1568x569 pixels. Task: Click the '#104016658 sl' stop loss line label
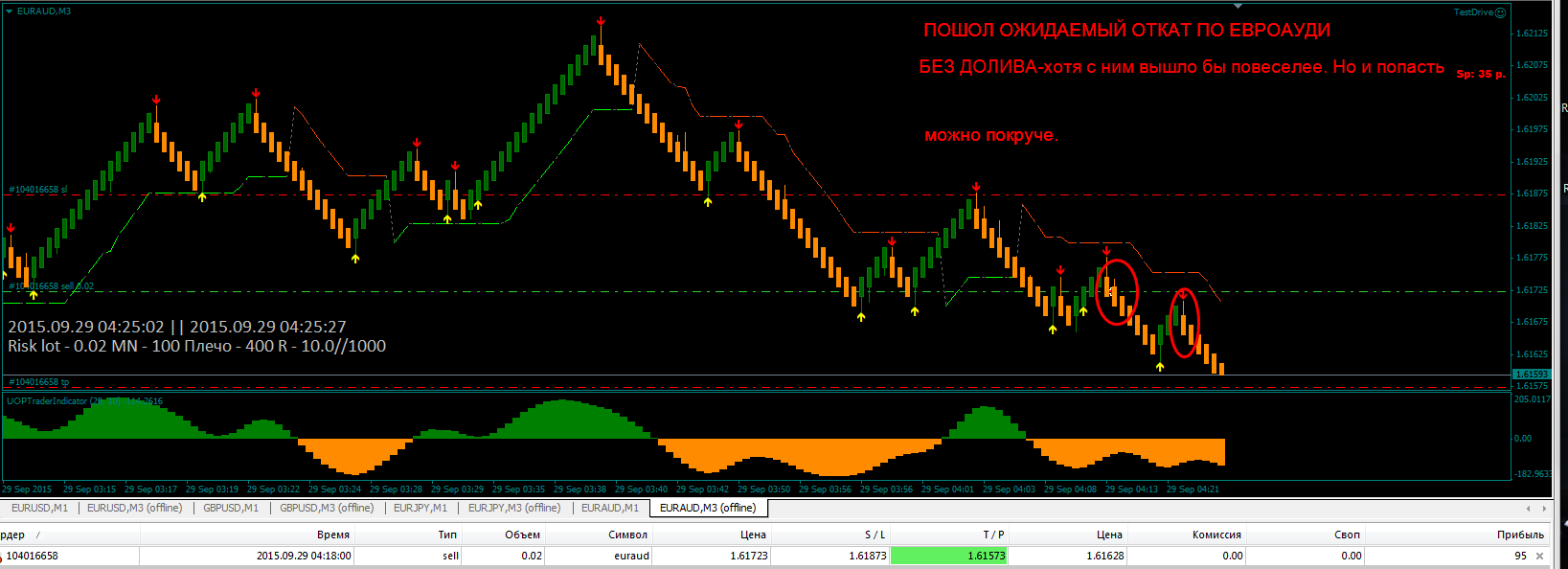[x=37, y=190]
